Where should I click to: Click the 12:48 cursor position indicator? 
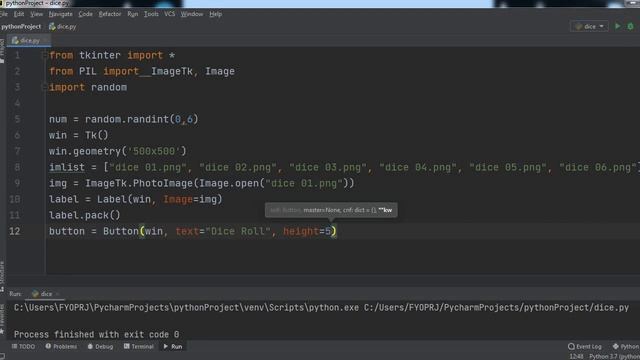coord(576,356)
